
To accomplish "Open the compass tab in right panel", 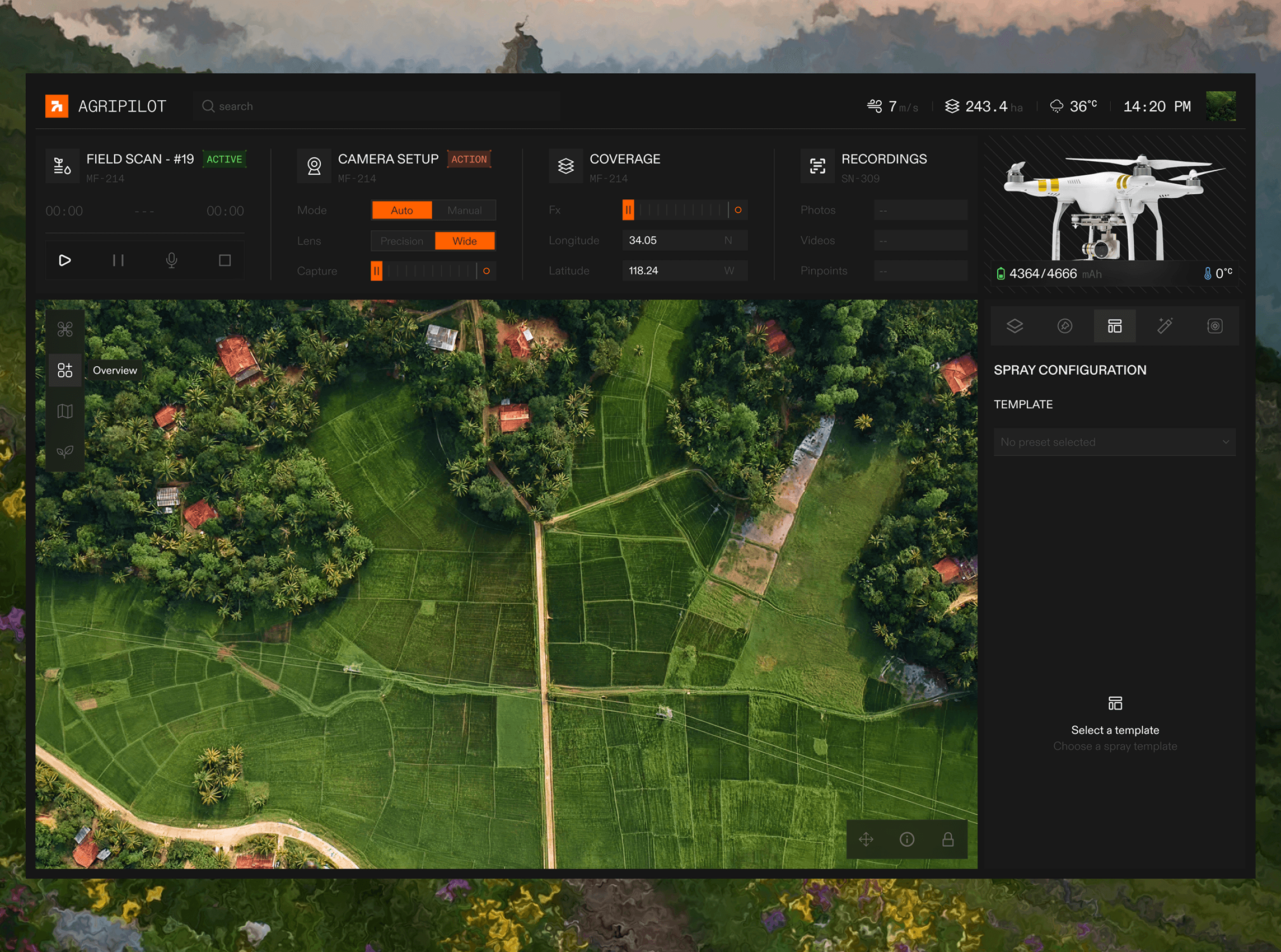I will pyautogui.click(x=1064, y=326).
